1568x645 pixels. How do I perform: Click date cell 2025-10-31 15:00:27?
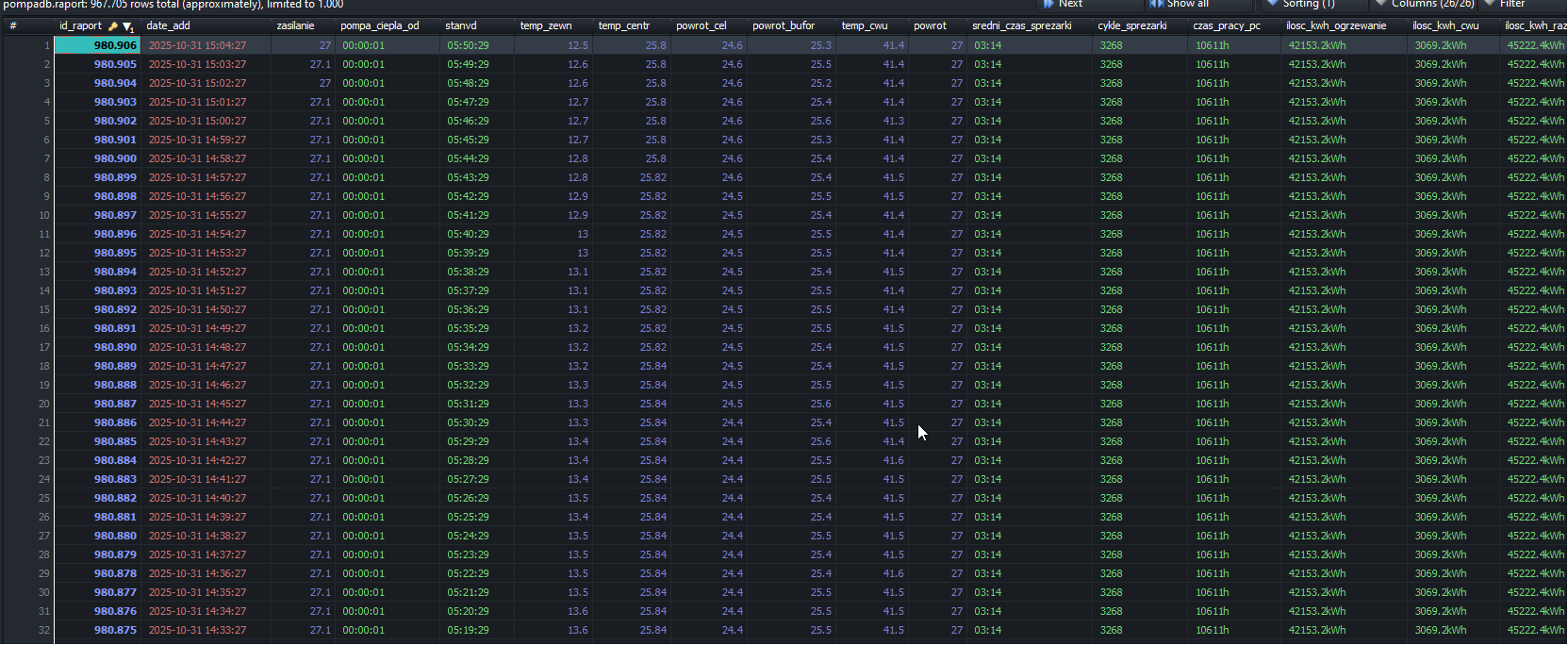(197, 121)
